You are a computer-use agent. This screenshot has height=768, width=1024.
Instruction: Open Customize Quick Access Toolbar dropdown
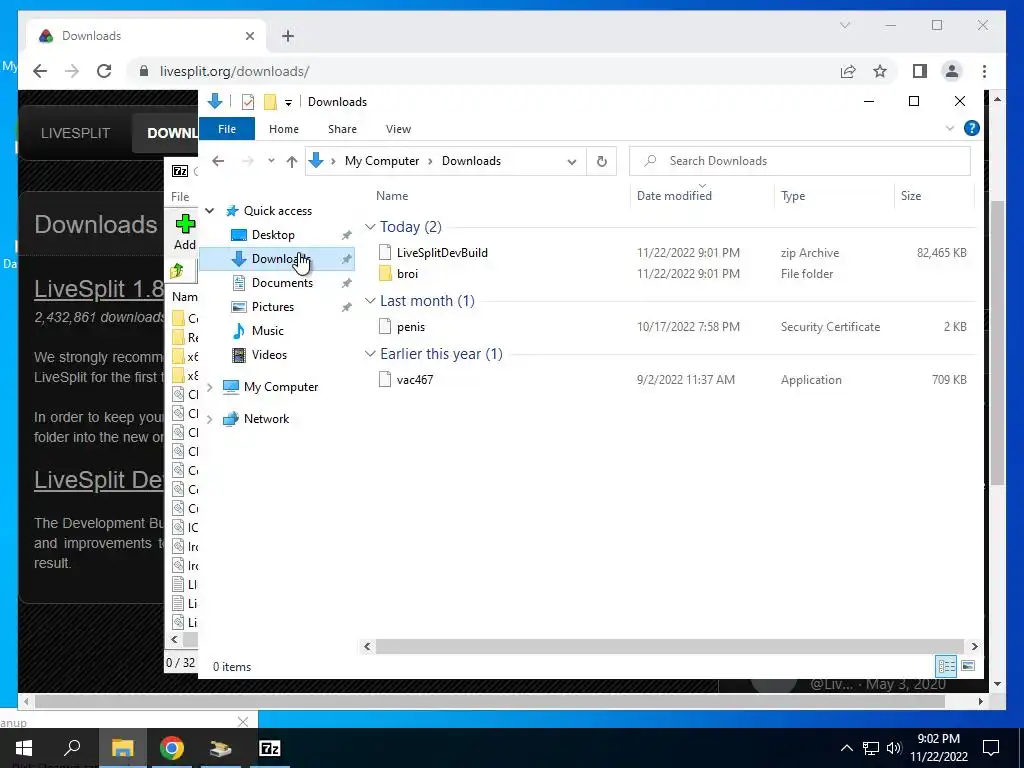click(x=288, y=103)
